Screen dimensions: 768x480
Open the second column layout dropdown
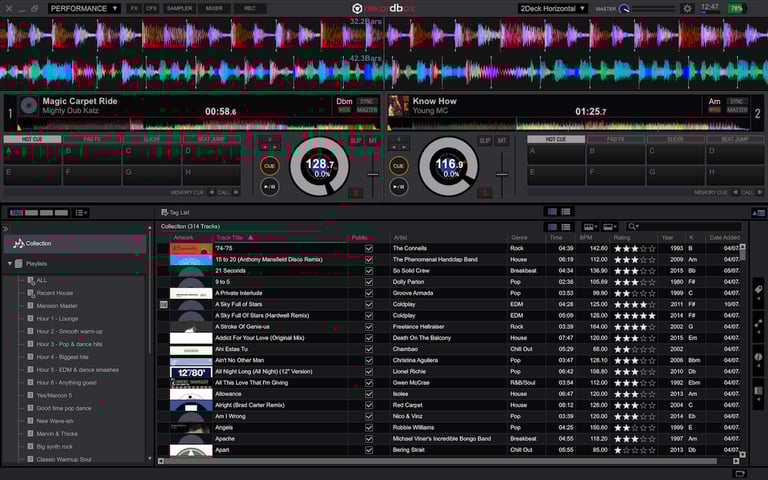[x=609, y=226]
